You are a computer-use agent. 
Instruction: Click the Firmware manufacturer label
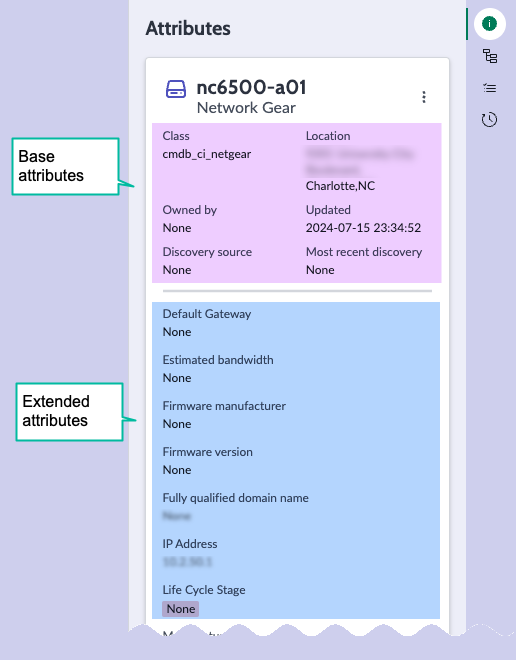tap(224, 406)
